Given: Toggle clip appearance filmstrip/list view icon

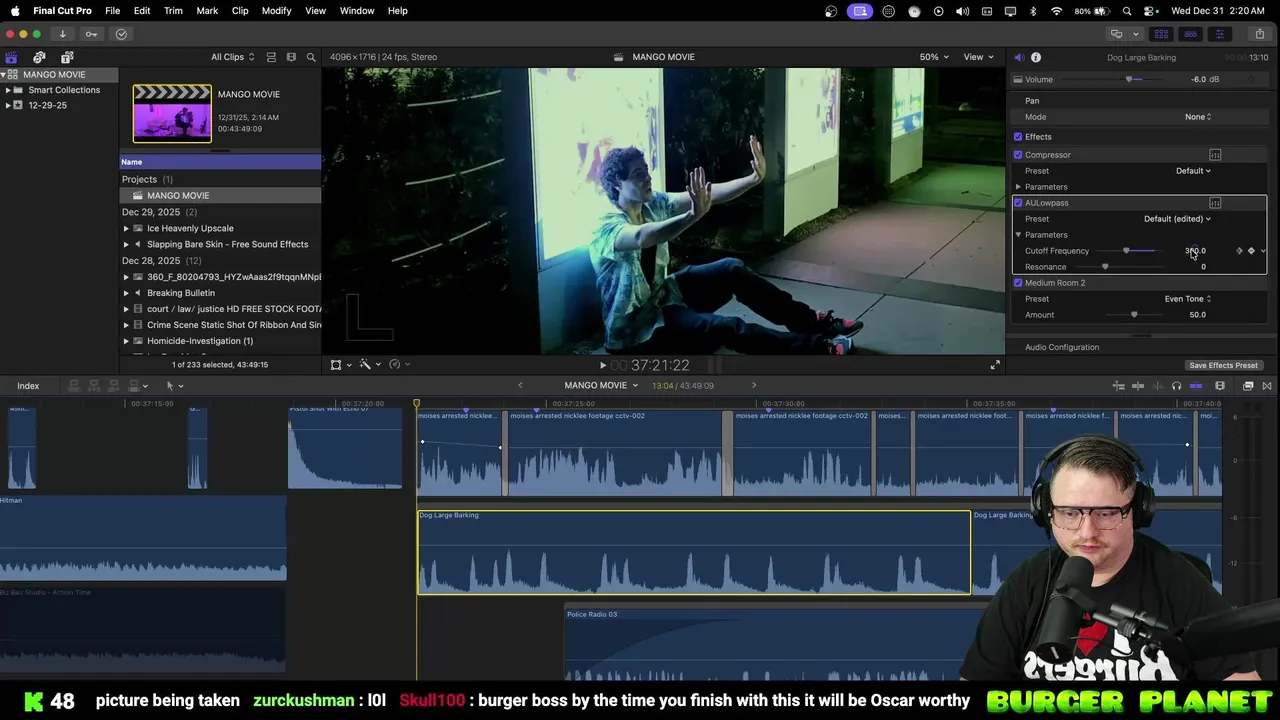Looking at the screenshot, I should click(271, 57).
